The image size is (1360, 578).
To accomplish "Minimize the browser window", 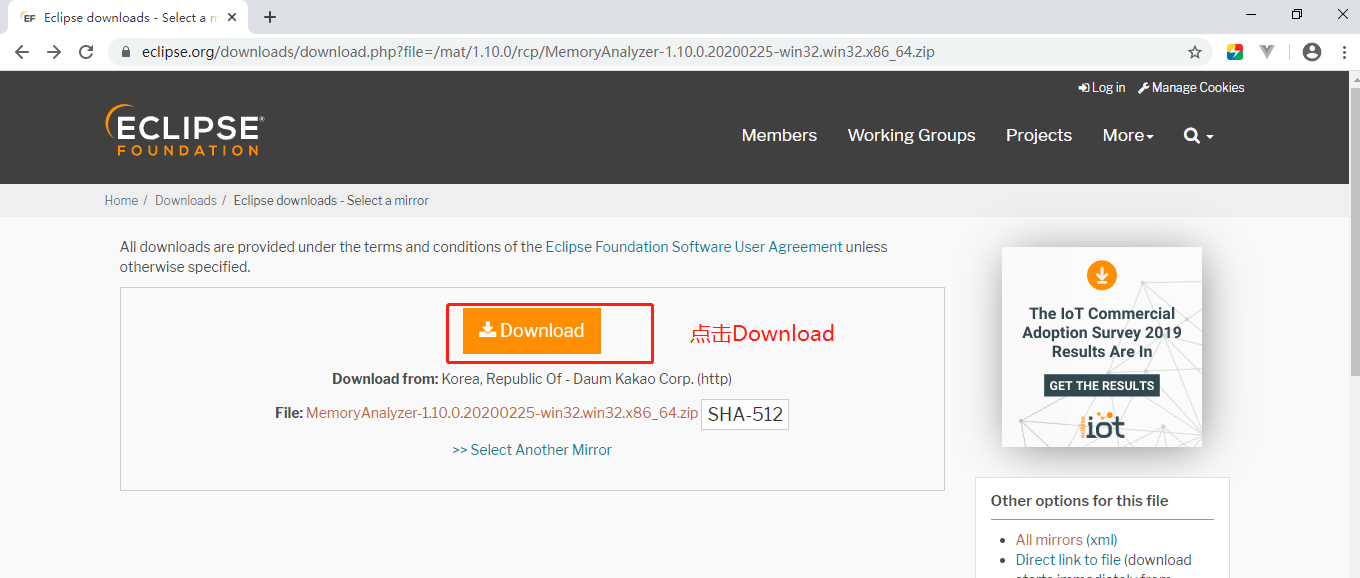I will (1252, 14).
